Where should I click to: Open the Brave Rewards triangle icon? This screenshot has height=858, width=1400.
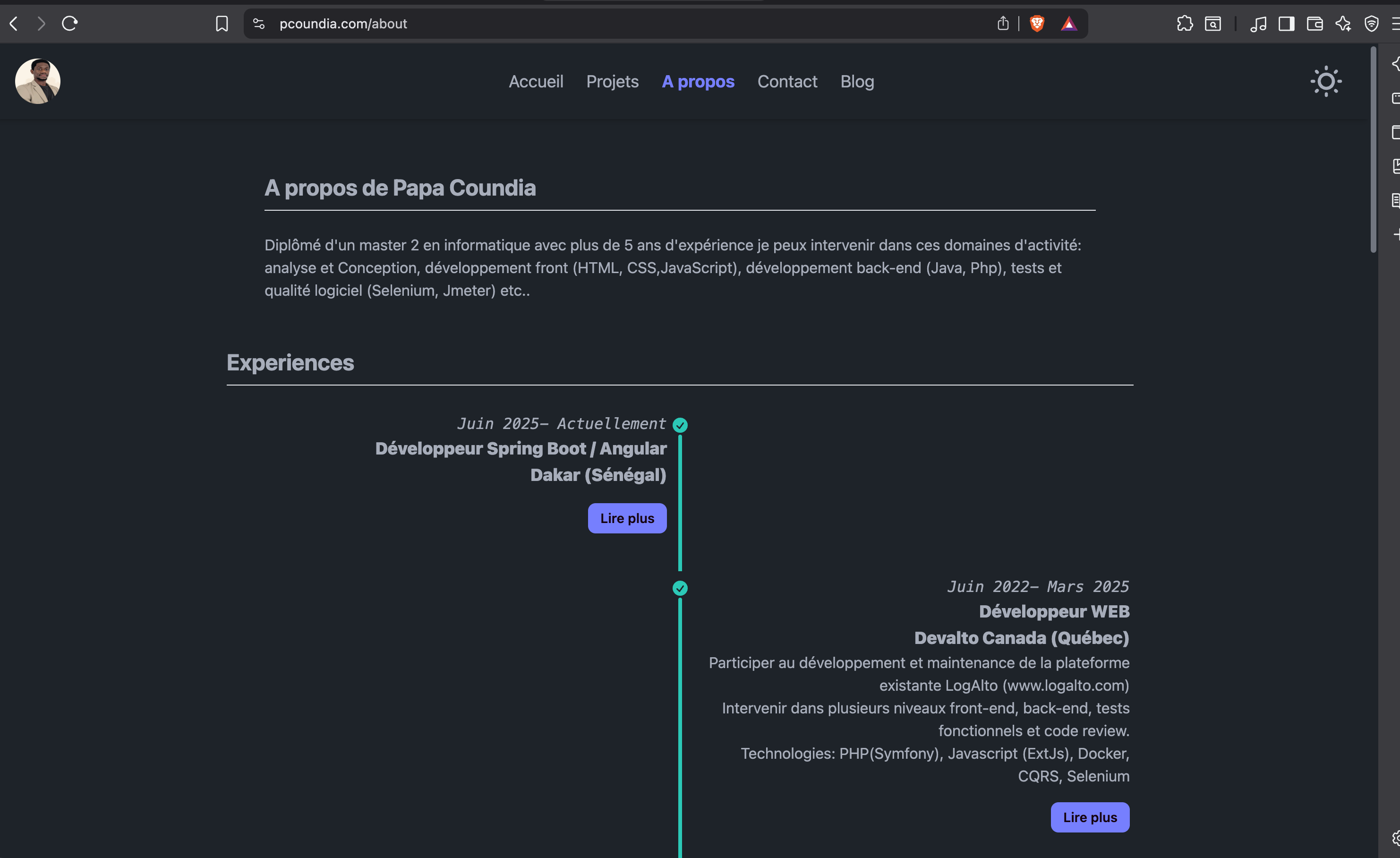pos(1069,23)
